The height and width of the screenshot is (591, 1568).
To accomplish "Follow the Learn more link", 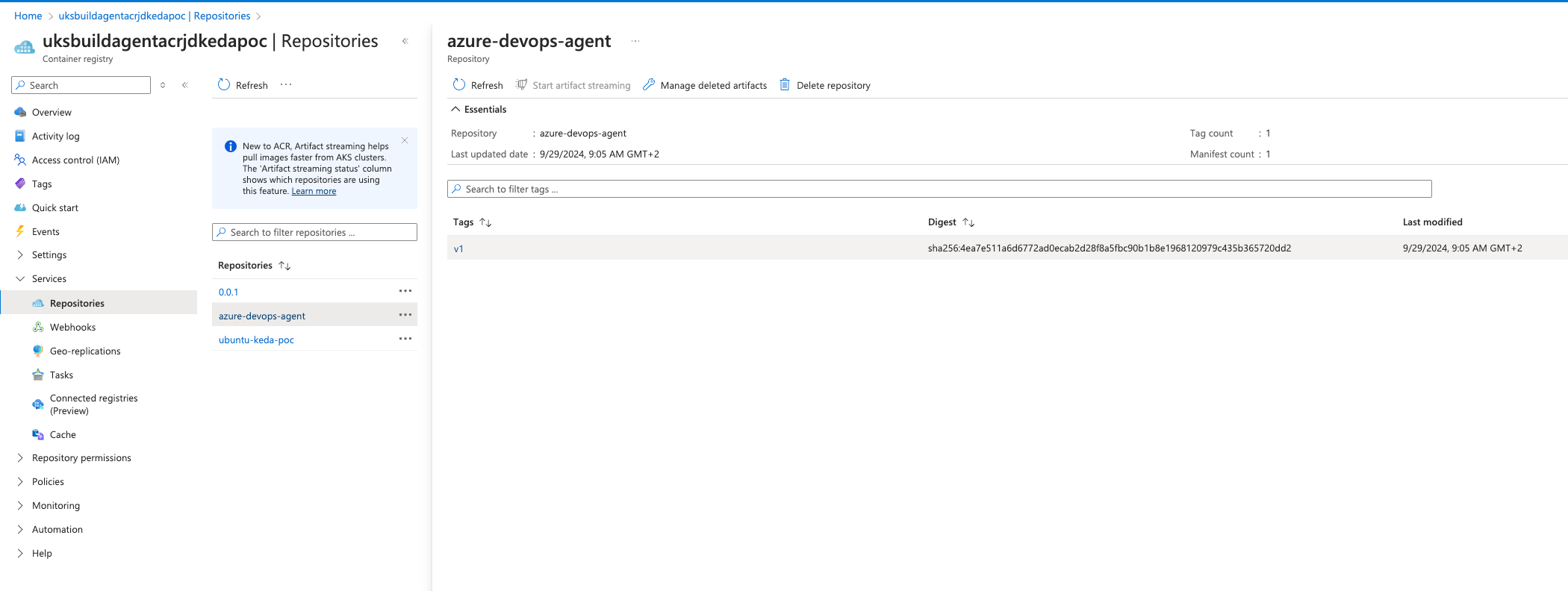I will 314,191.
